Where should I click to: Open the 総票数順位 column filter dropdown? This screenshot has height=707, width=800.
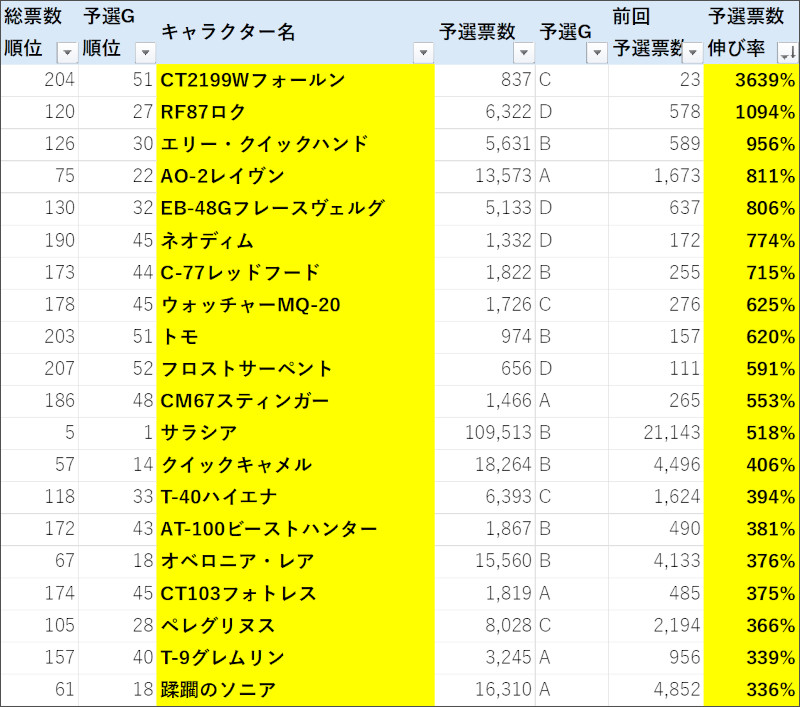click(x=67, y=52)
